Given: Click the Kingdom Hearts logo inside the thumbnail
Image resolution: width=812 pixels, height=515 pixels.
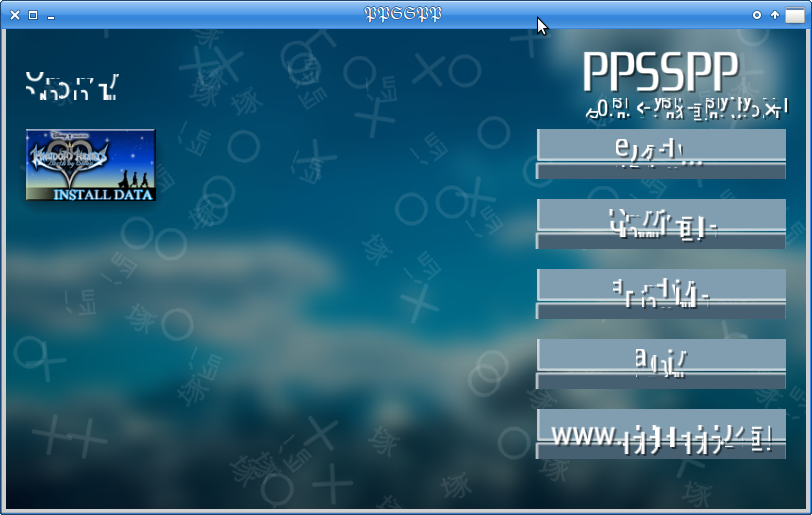Looking at the screenshot, I should [x=68, y=160].
